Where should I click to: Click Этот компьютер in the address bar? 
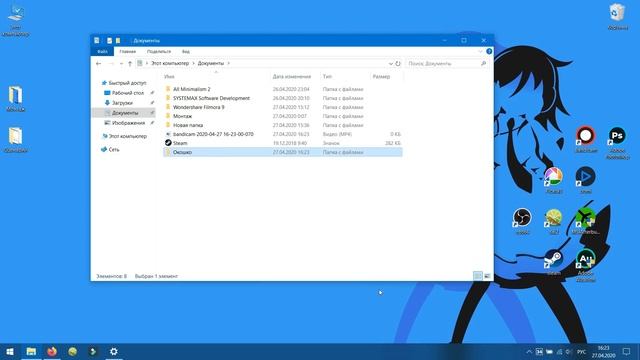pyautogui.click(x=170, y=63)
